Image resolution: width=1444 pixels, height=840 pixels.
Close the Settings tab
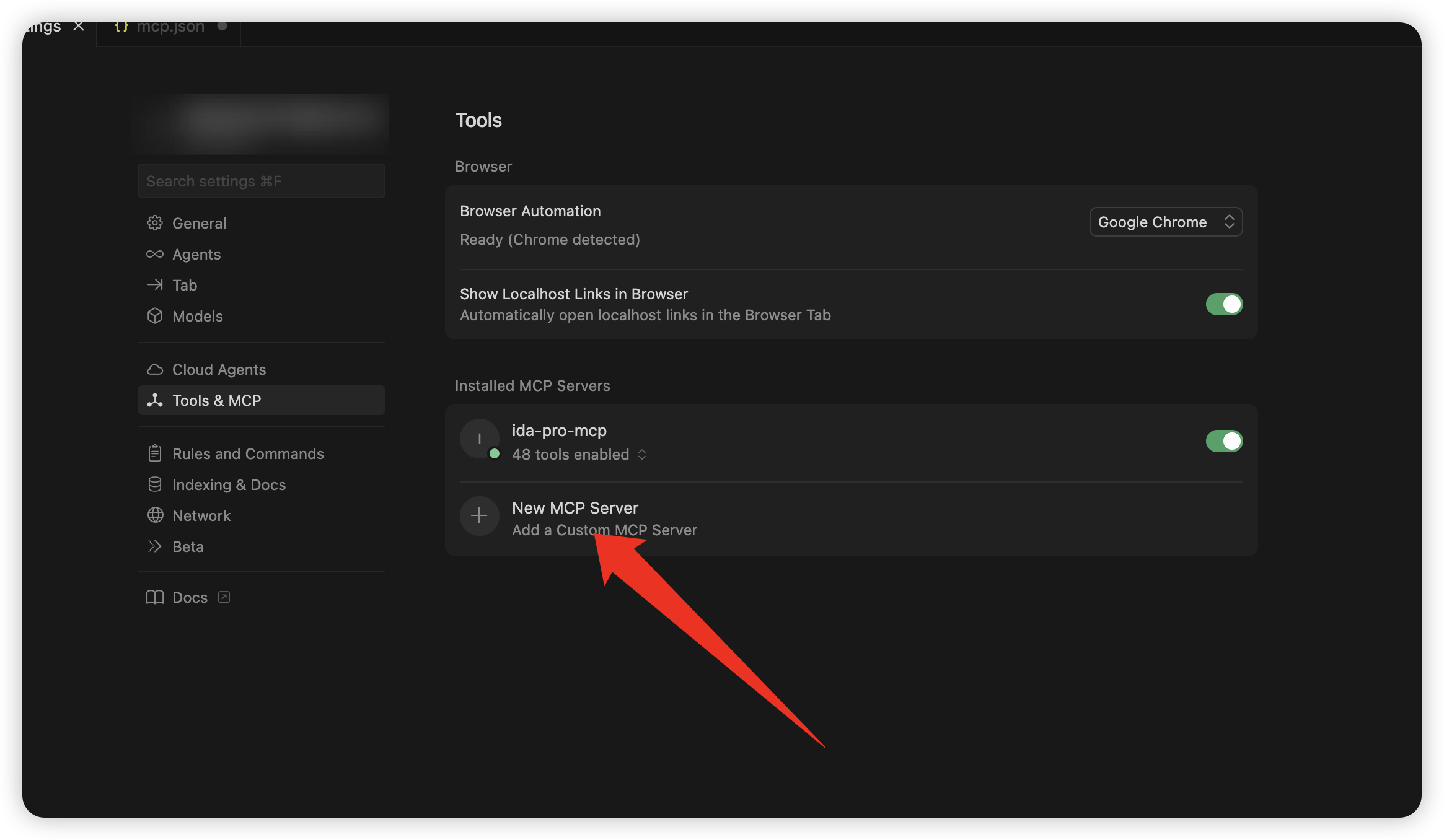pyautogui.click(x=79, y=27)
